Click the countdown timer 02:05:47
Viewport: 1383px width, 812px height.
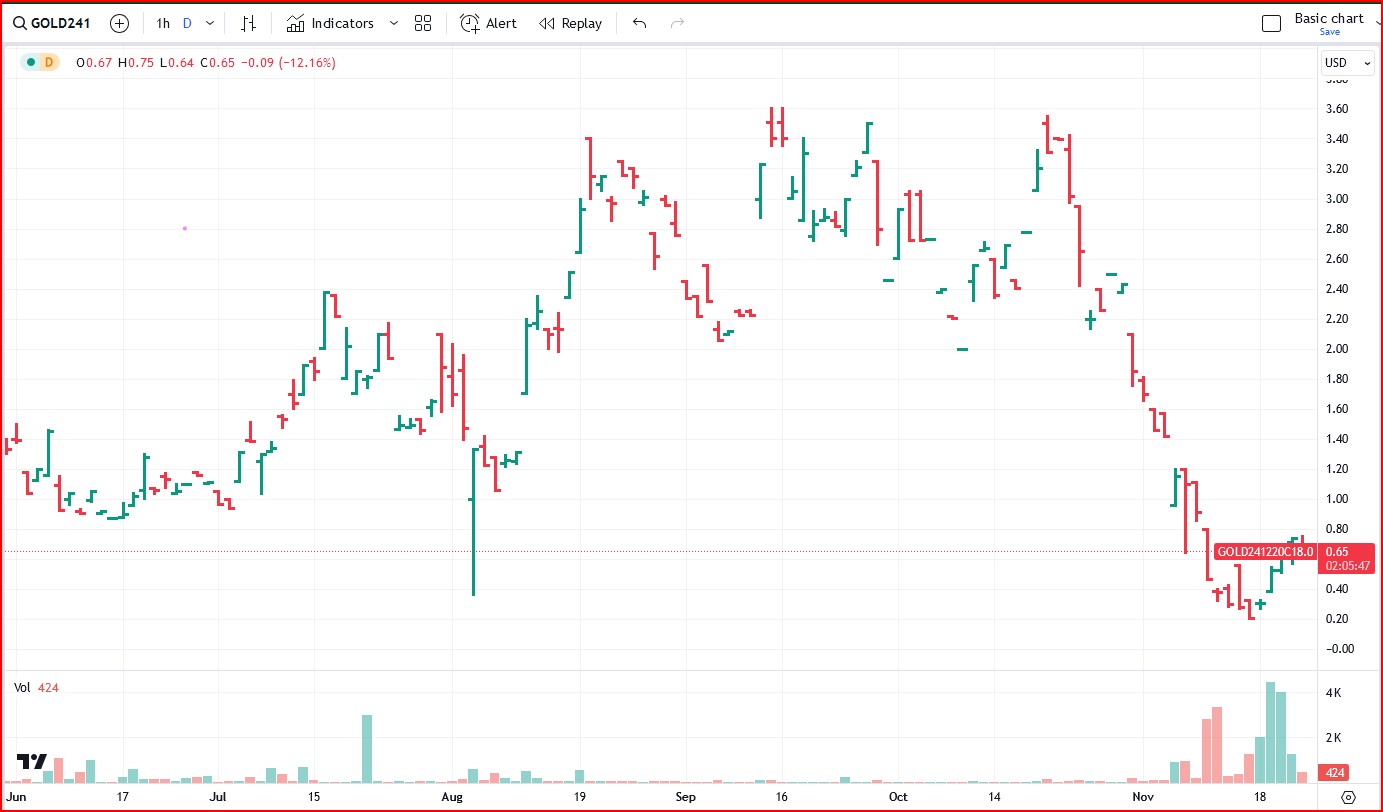1347,565
